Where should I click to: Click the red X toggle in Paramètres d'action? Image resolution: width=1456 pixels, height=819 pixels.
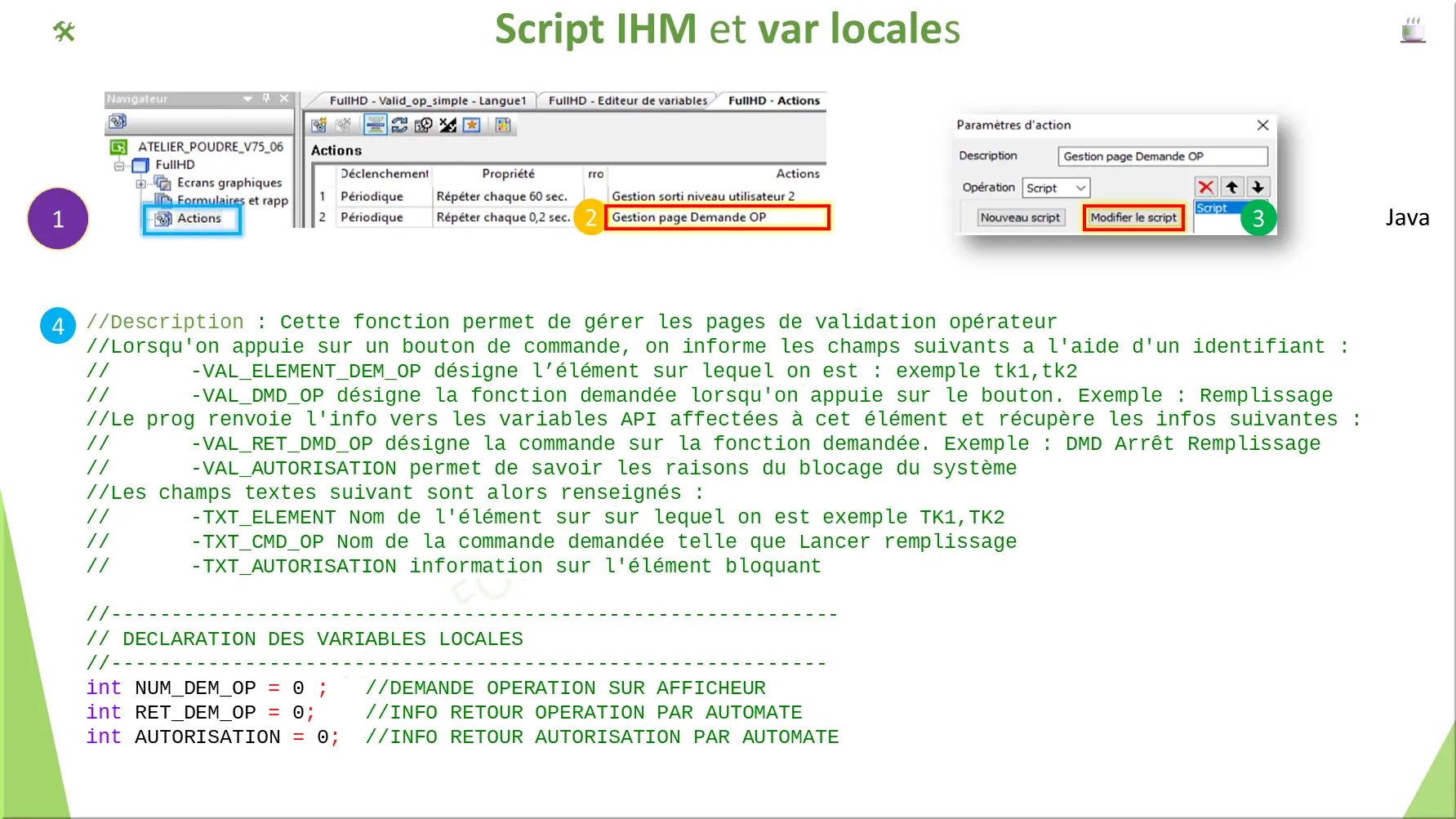pyautogui.click(x=1206, y=187)
